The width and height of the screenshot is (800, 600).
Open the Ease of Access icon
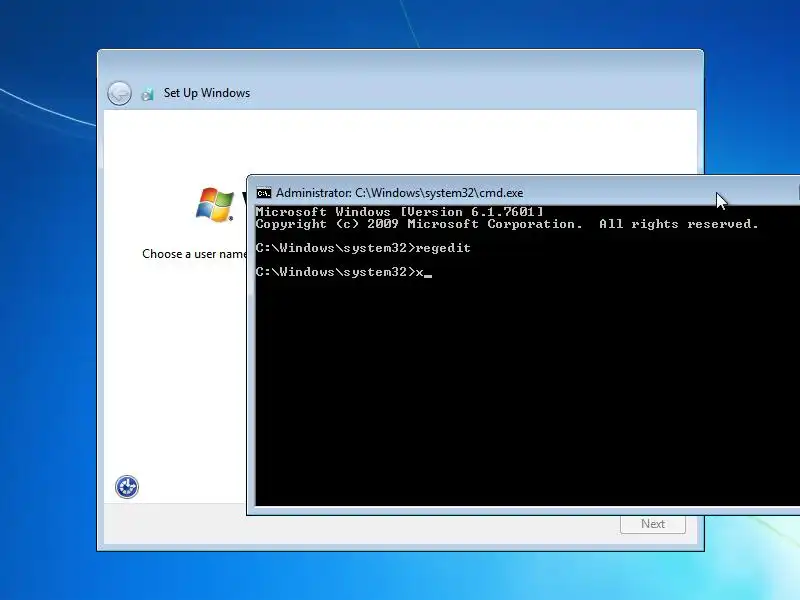pyautogui.click(x=127, y=487)
